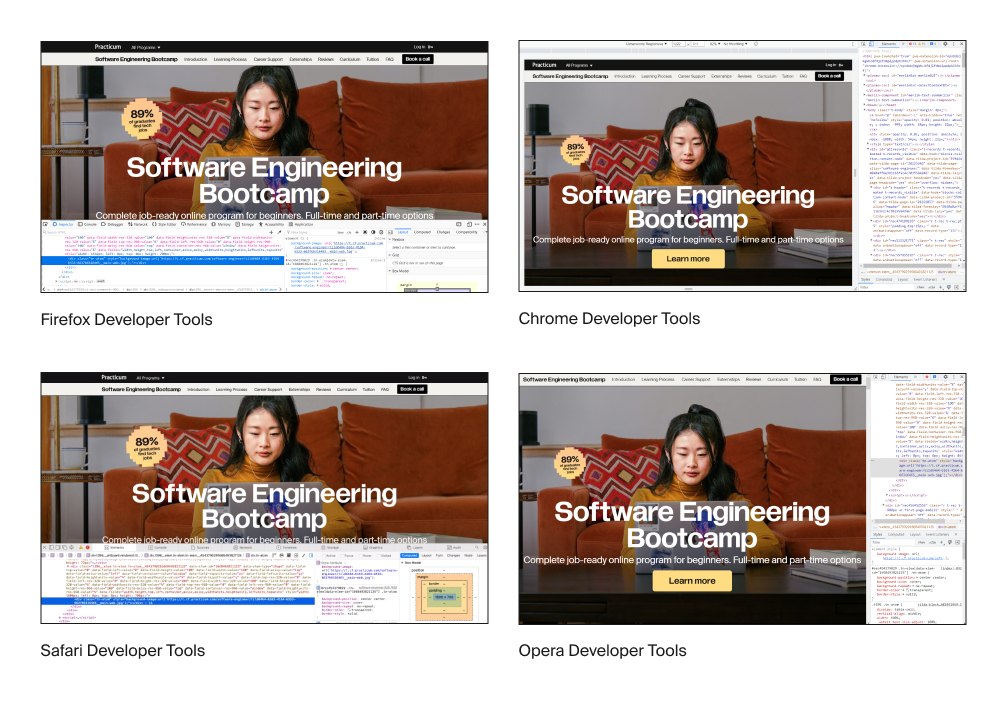Toggle the Visited pseudo-class checkbox in Safari
The image size is (1001, 717).
coord(380,555)
